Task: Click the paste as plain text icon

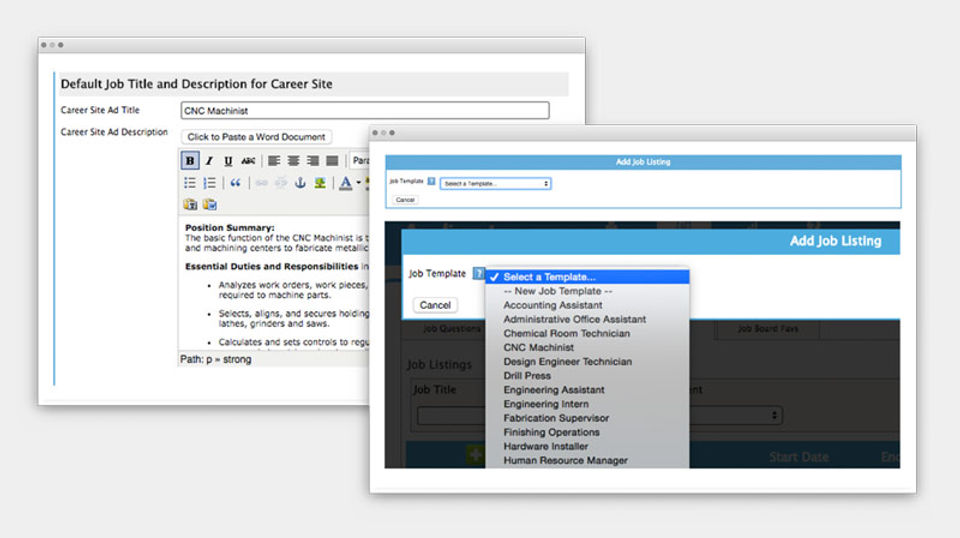Action: pos(190,204)
